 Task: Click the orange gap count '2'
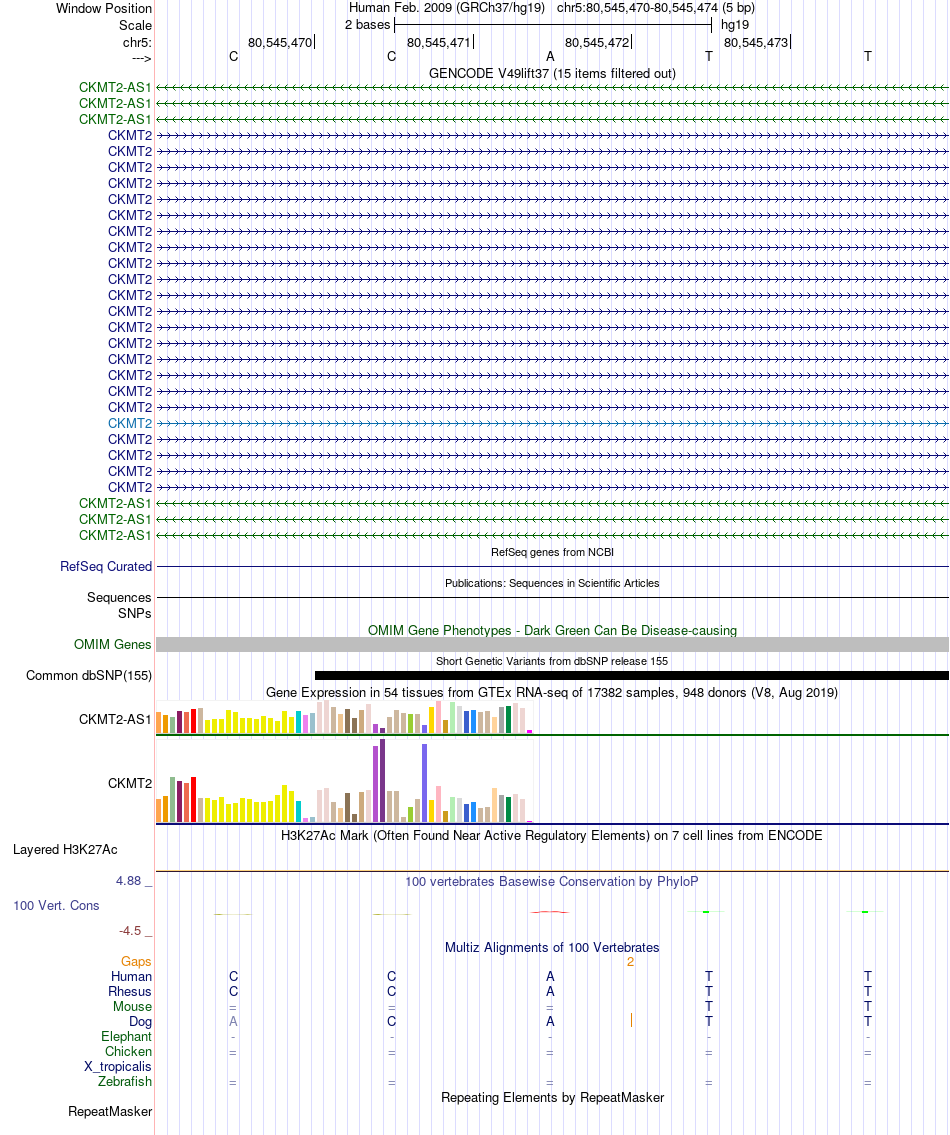point(631,962)
